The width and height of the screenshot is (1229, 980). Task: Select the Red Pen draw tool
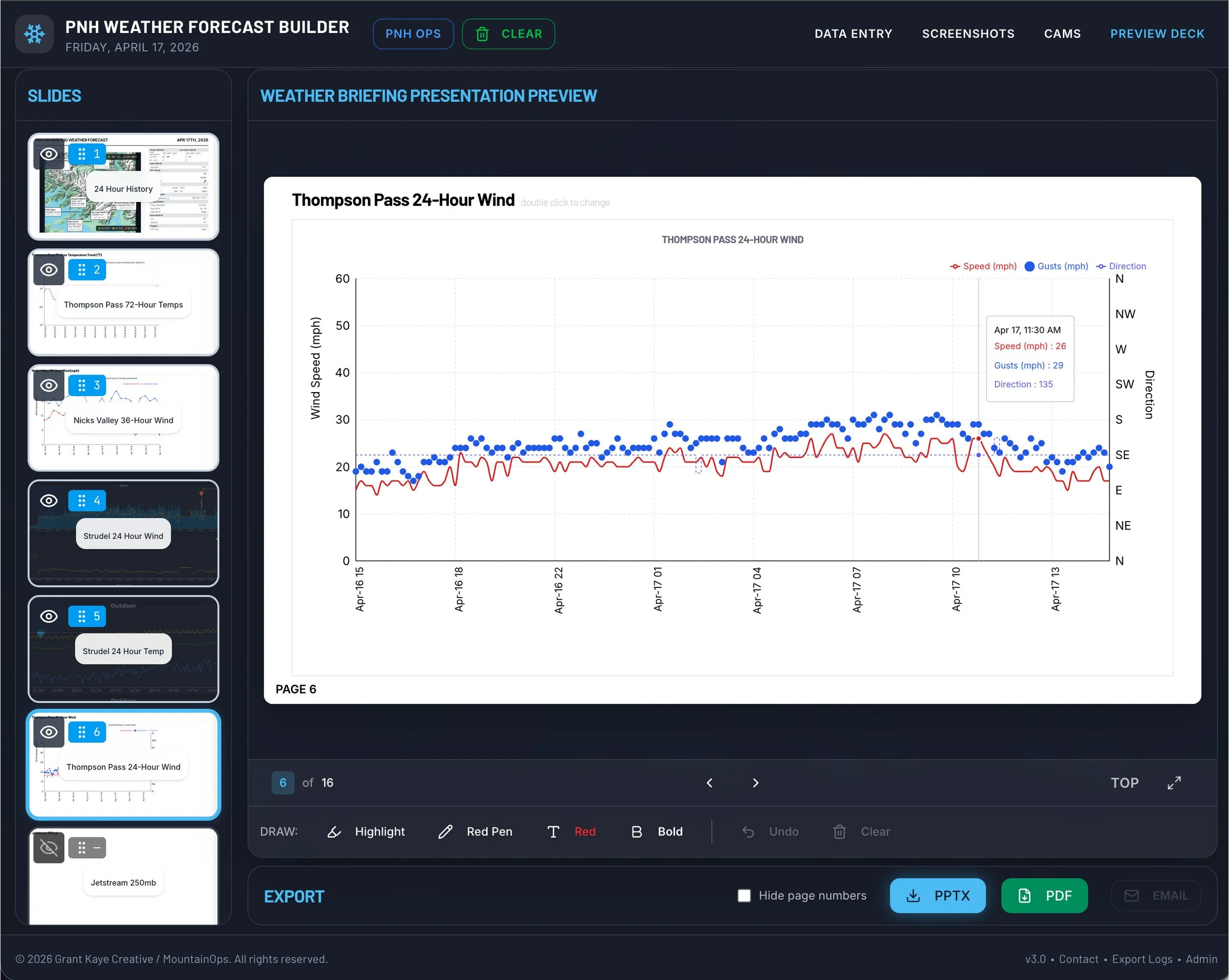point(475,832)
